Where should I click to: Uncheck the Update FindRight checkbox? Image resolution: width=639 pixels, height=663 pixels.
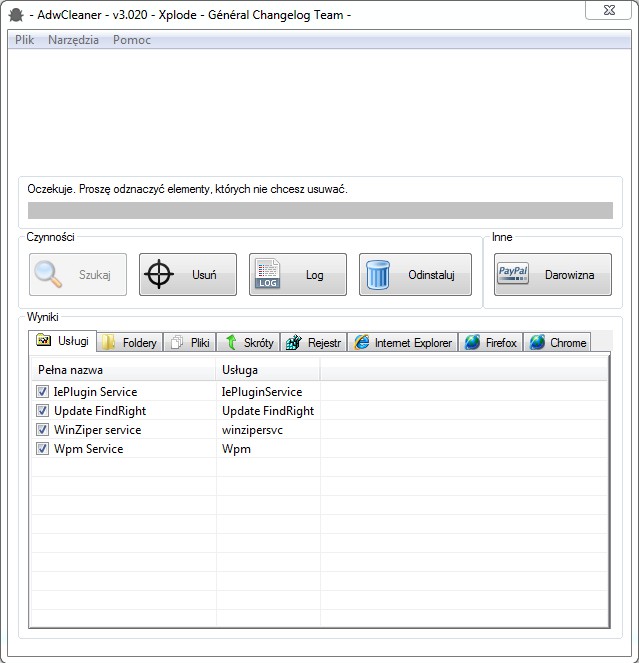pyautogui.click(x=42, y=411)
